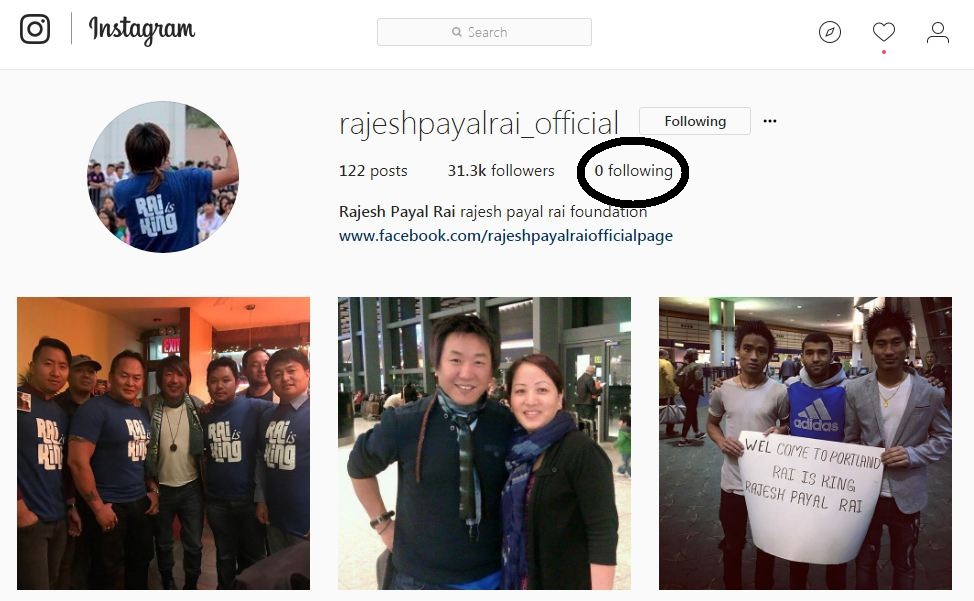
Task: Open the Explore compass icon
Action: pyautogui.click(x=829, y=33)
